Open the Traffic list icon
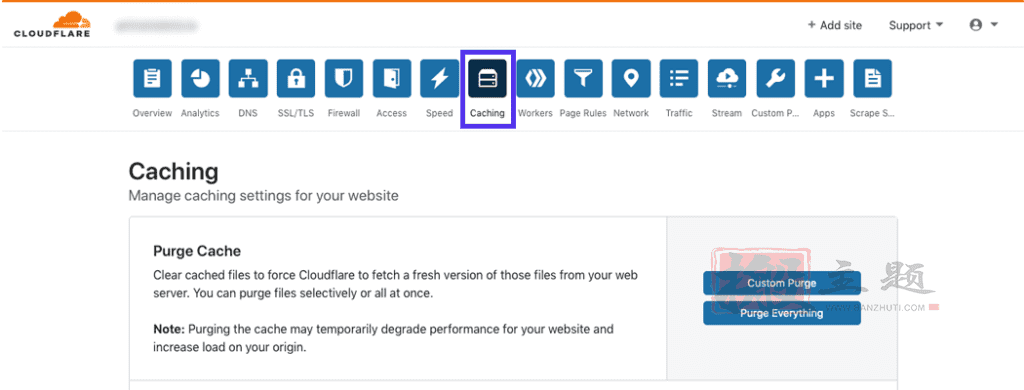Image resolution: width=1024 pixels, height=390 pixels. click(679, 78)
